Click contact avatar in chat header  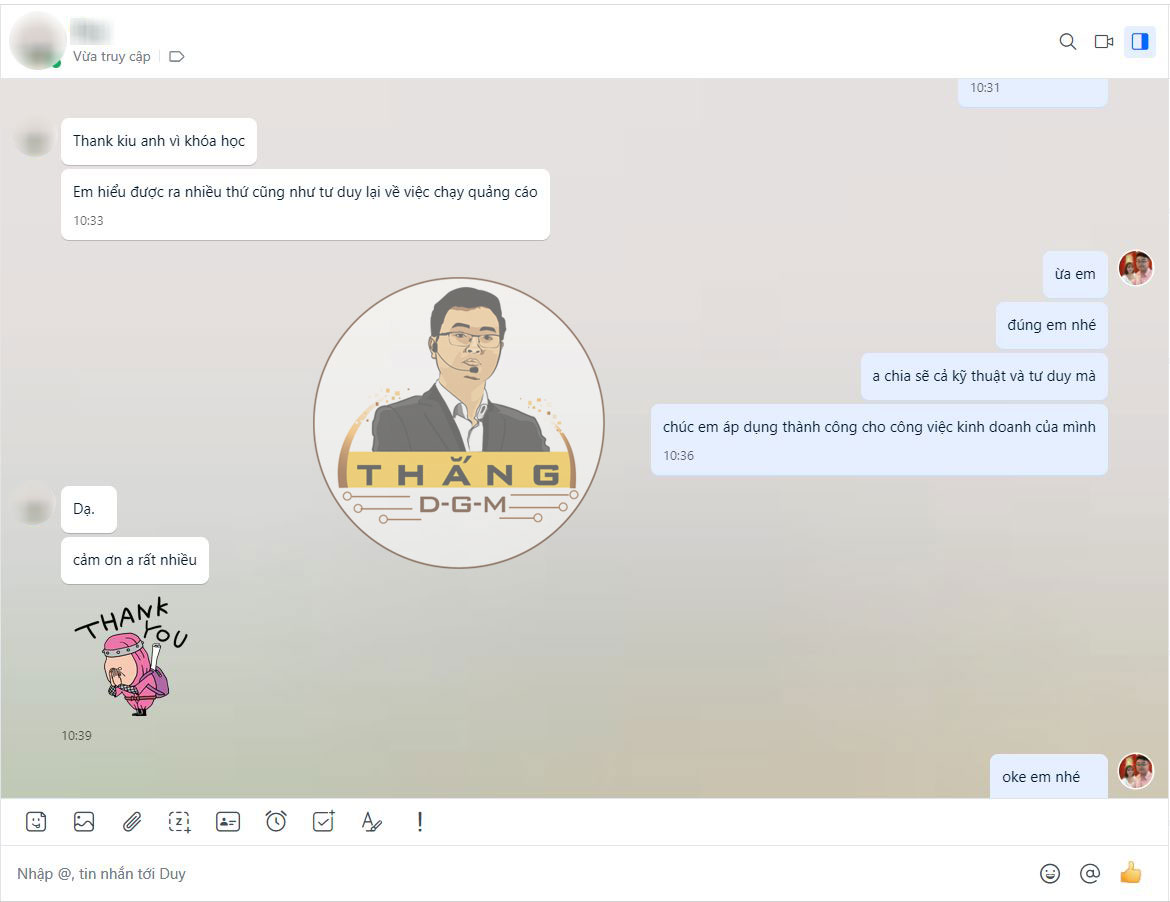point(37,42)
